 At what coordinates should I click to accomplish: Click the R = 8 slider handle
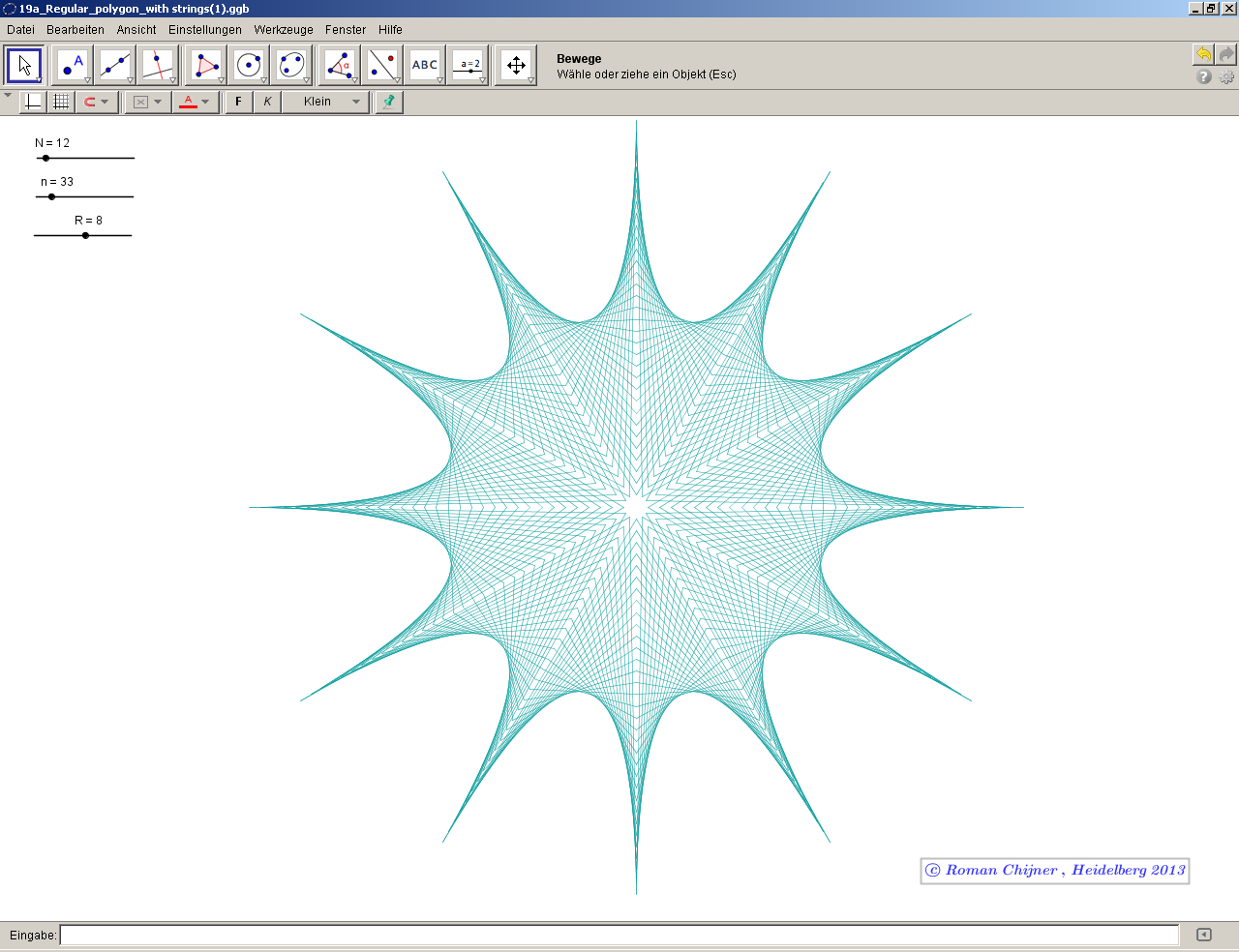[x=85, y=235]
